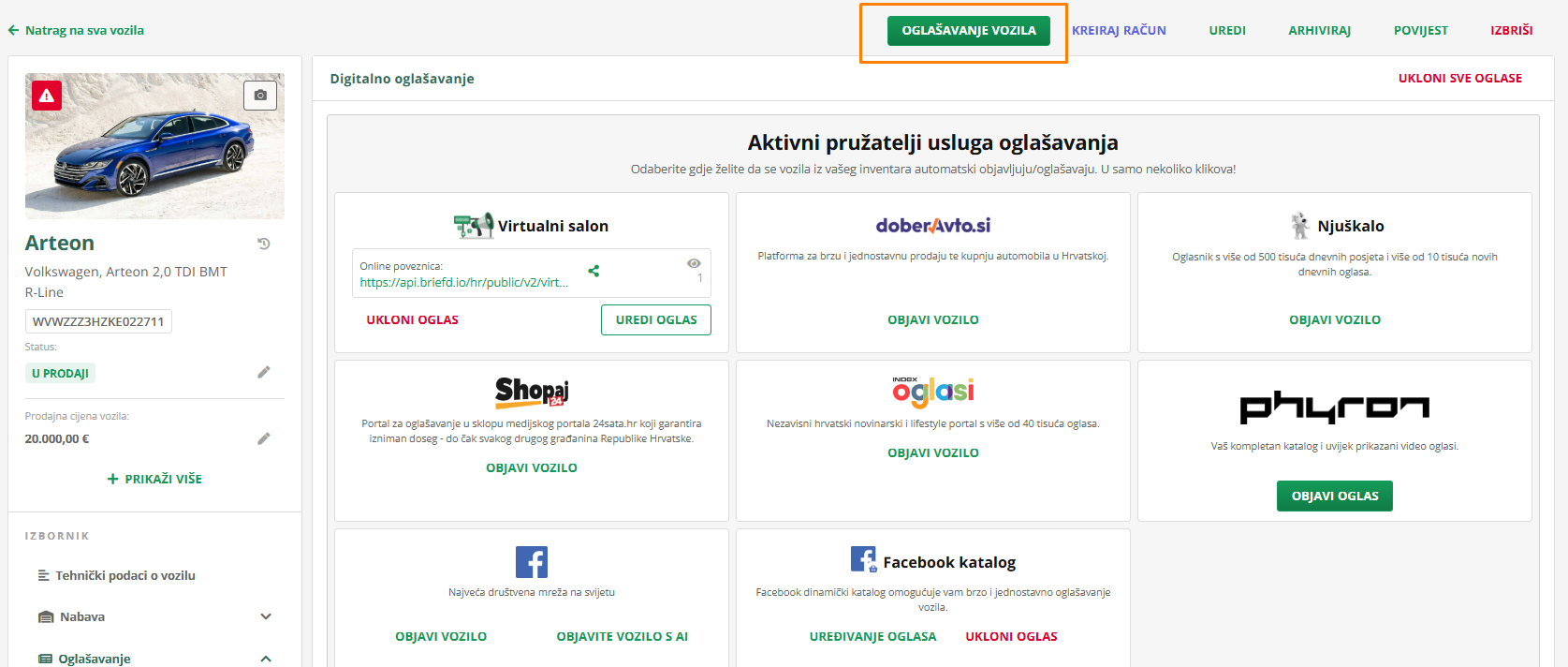Click the views eye icon in Virtualni salon

point(694,264)
